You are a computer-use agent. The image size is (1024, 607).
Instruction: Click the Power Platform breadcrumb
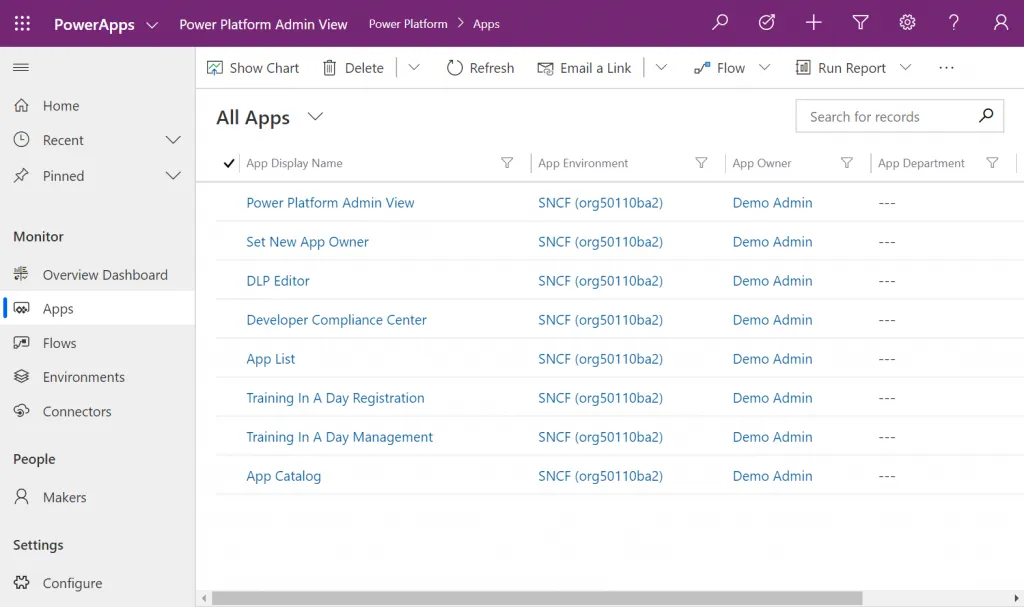(408, 24)
